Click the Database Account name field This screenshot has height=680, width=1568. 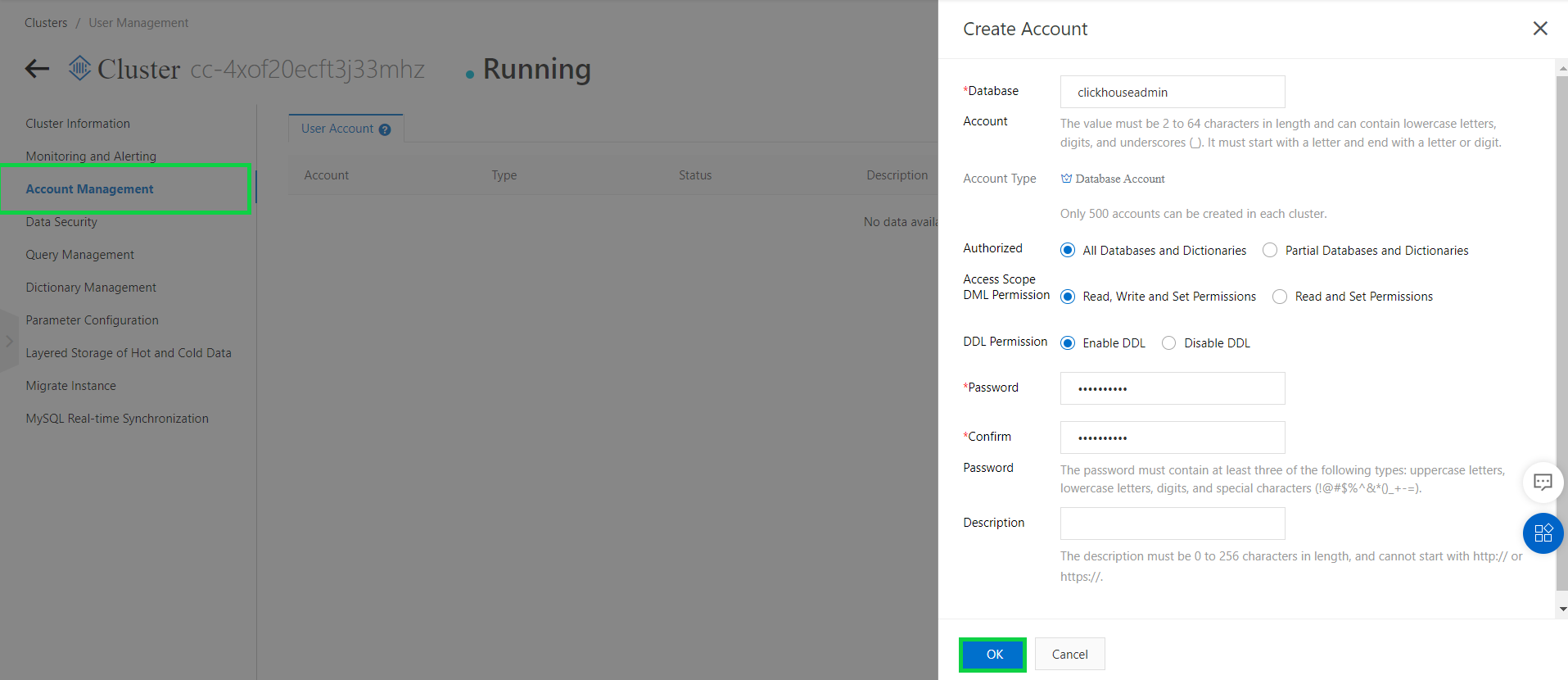1173,92
